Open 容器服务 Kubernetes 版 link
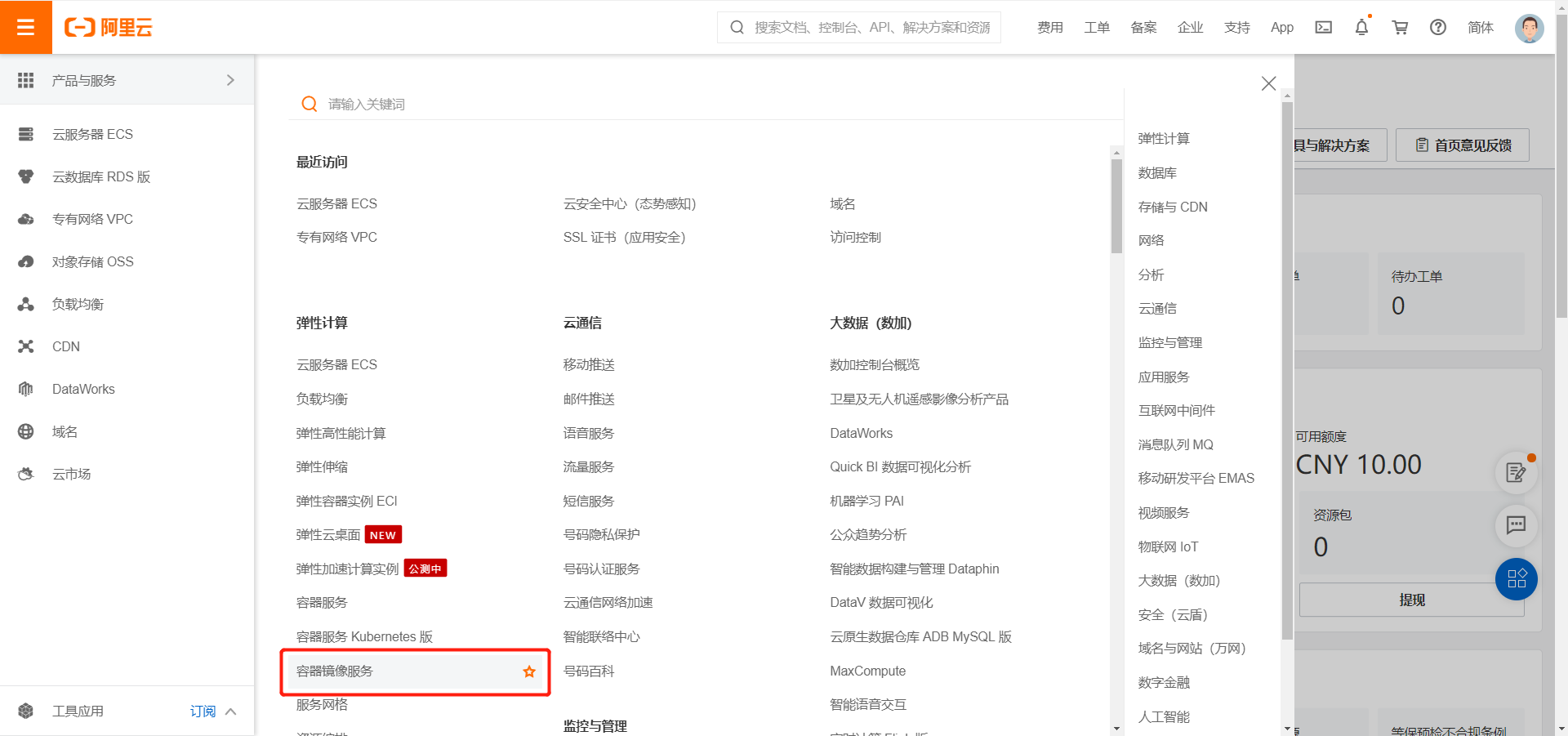 click(364, 637)
